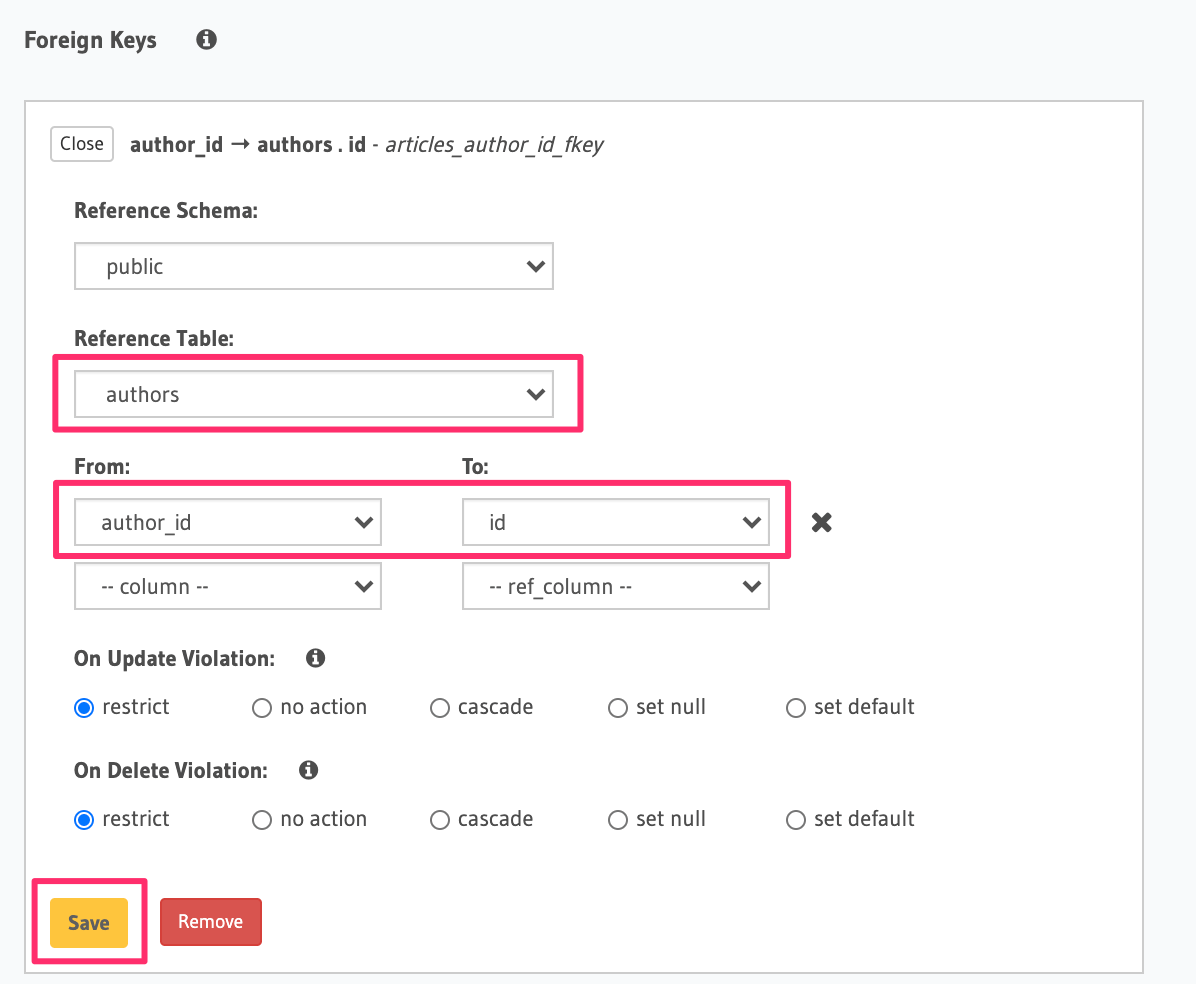The height and width of the screenshot is (984, 1196).
Task: Remove the author_id to id mapping with the X
Action: [x=821, y=521]
